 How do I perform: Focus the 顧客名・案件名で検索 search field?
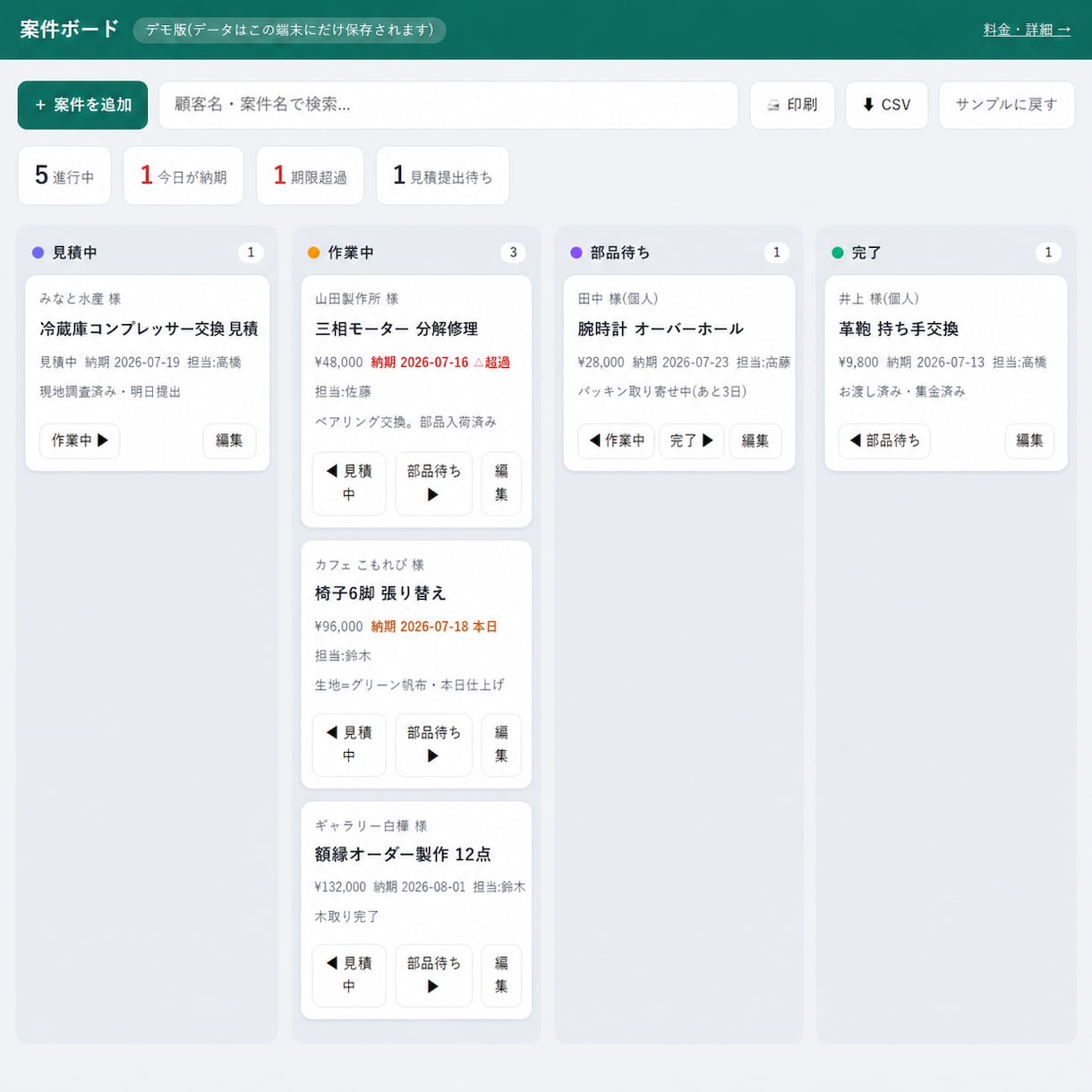click(448, 105)
